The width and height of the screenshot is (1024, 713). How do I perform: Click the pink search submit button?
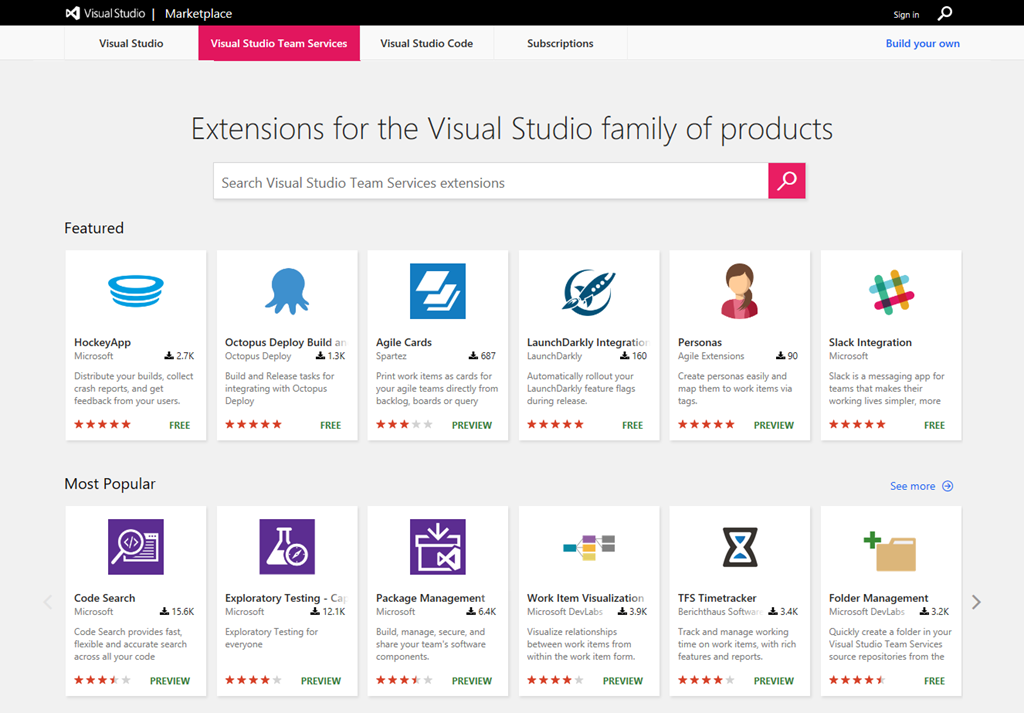pos(787,181)
